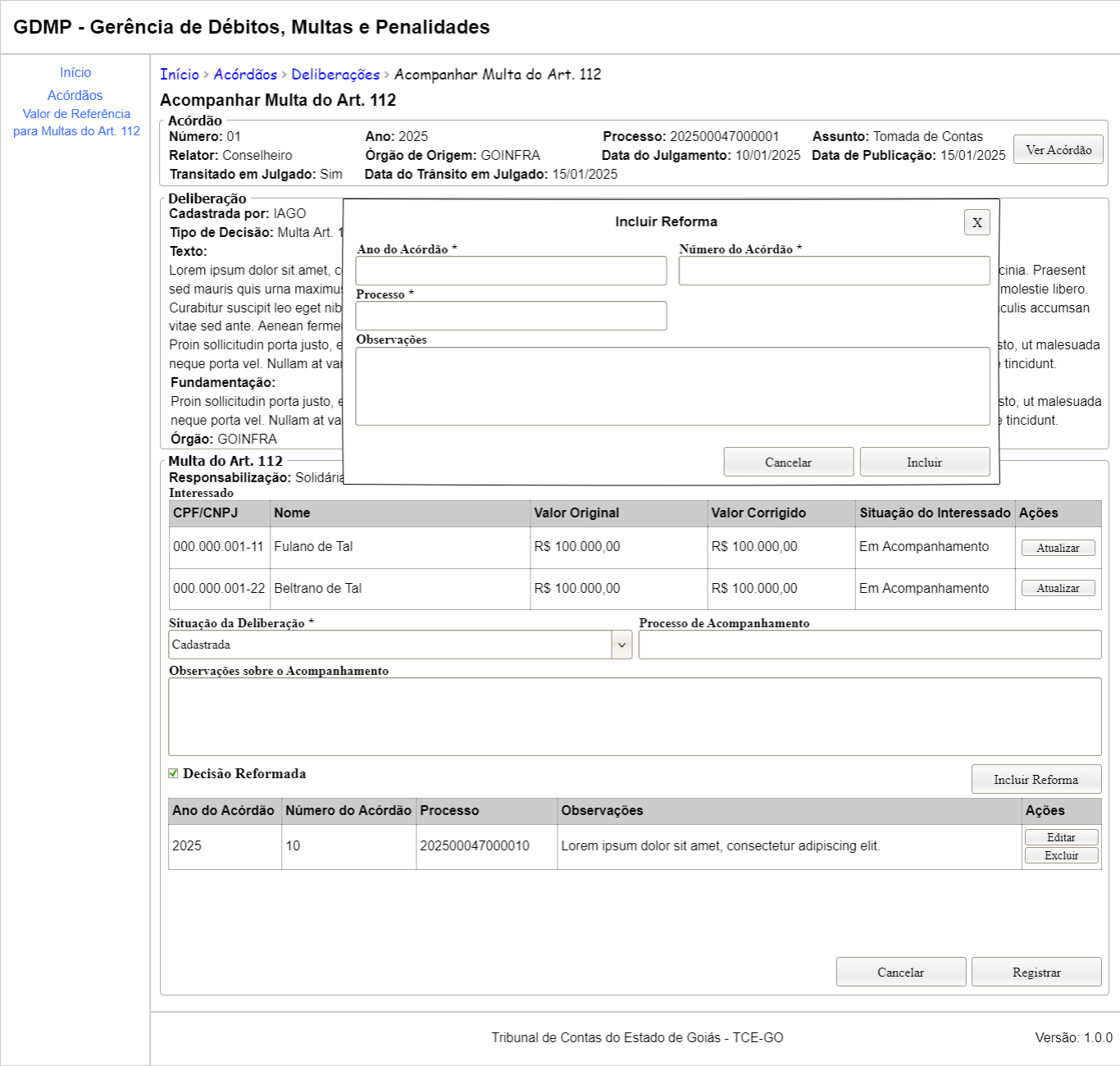Toggle the Decisão Reformada checkbox

(x=173, y=773)
